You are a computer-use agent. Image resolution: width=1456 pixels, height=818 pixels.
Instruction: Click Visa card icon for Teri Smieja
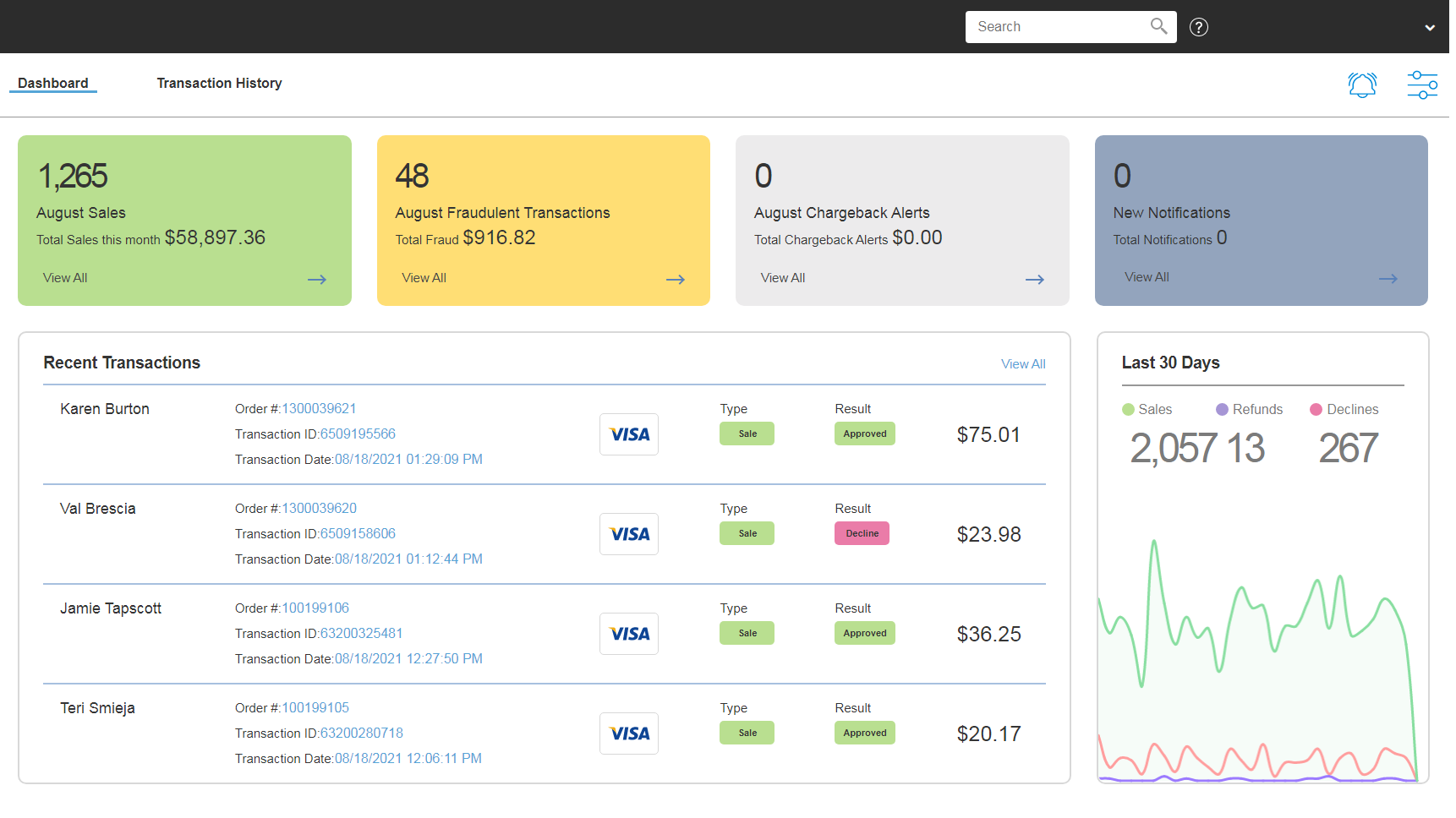[629, 733]
